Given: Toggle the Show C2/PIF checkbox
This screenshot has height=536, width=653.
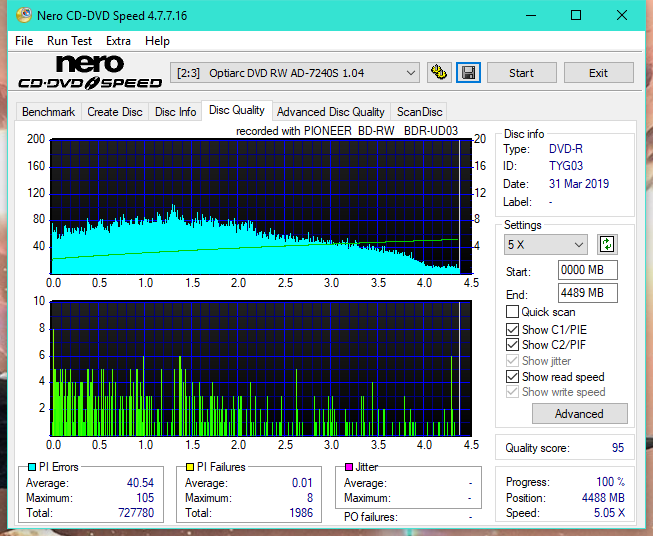Looking at the screenshot, I should point(513,345).
